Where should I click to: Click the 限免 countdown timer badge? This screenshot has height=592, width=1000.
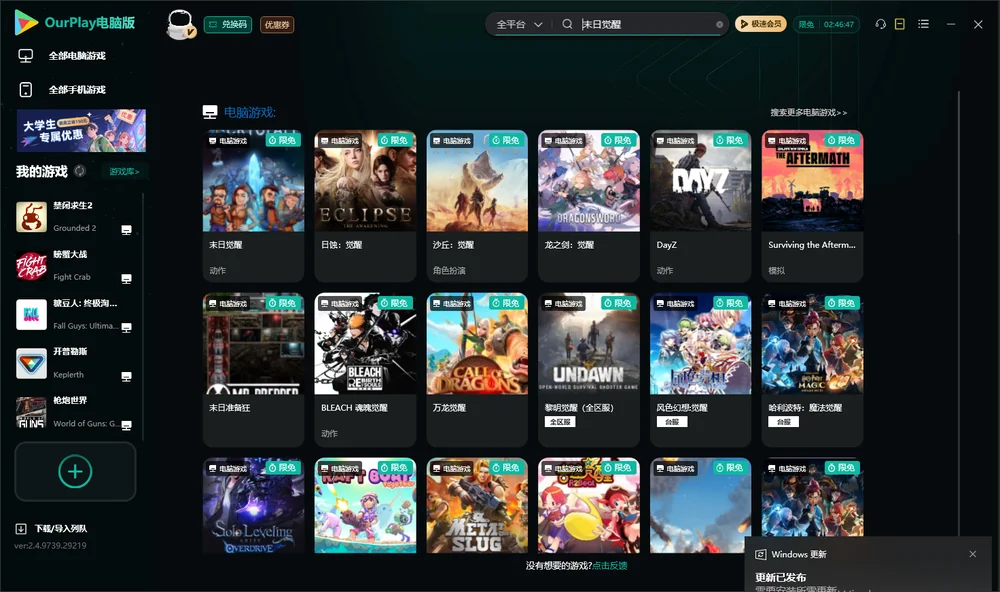click(827, 24)
